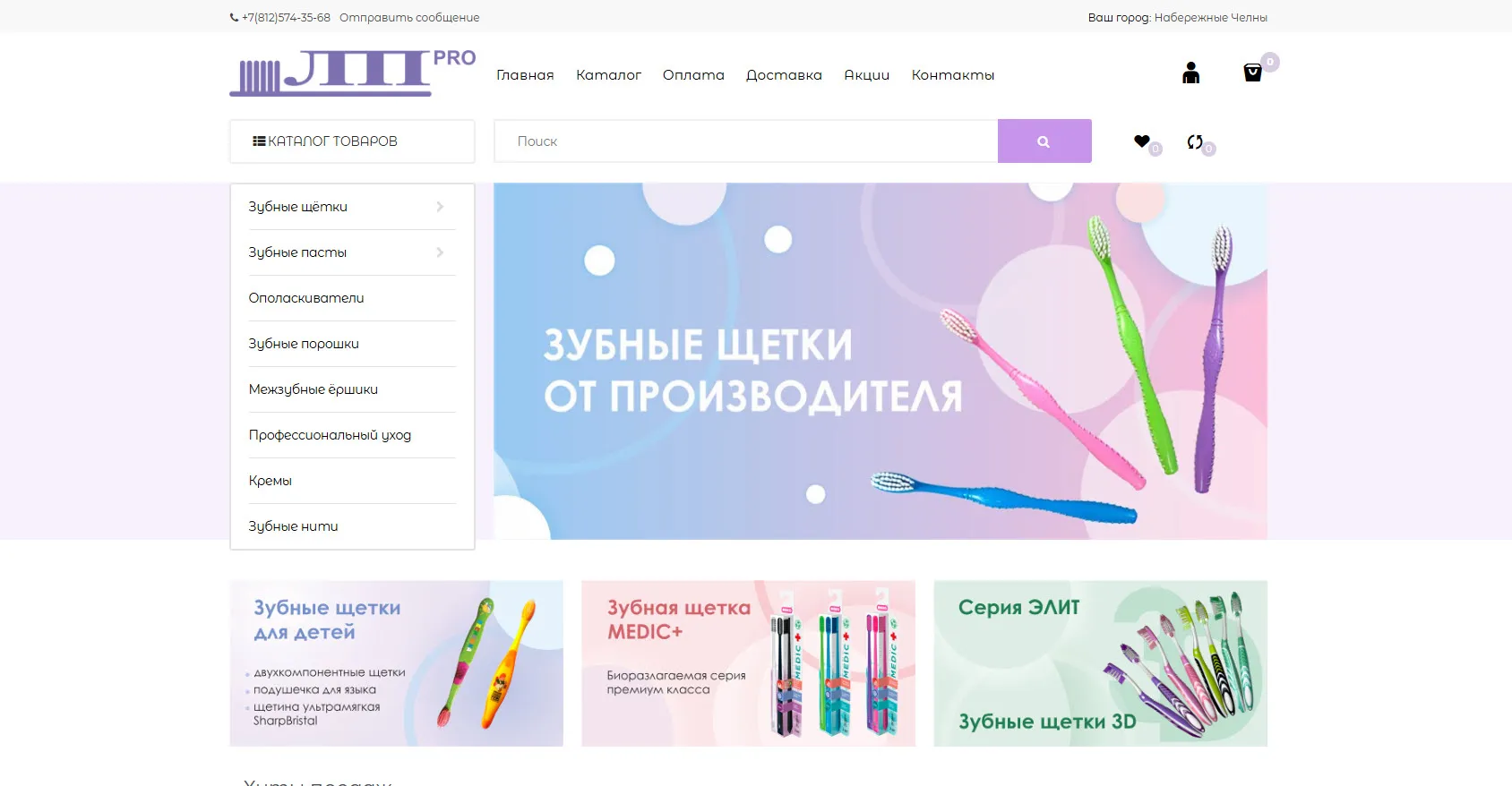Open the Каталог товаров dropdown

pos(352,141)
